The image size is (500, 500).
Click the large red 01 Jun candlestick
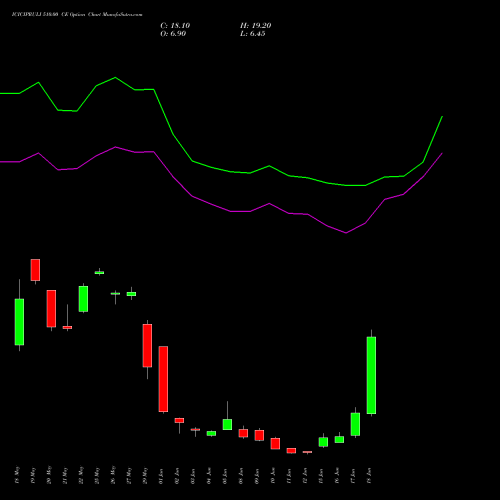coord(163,379)
